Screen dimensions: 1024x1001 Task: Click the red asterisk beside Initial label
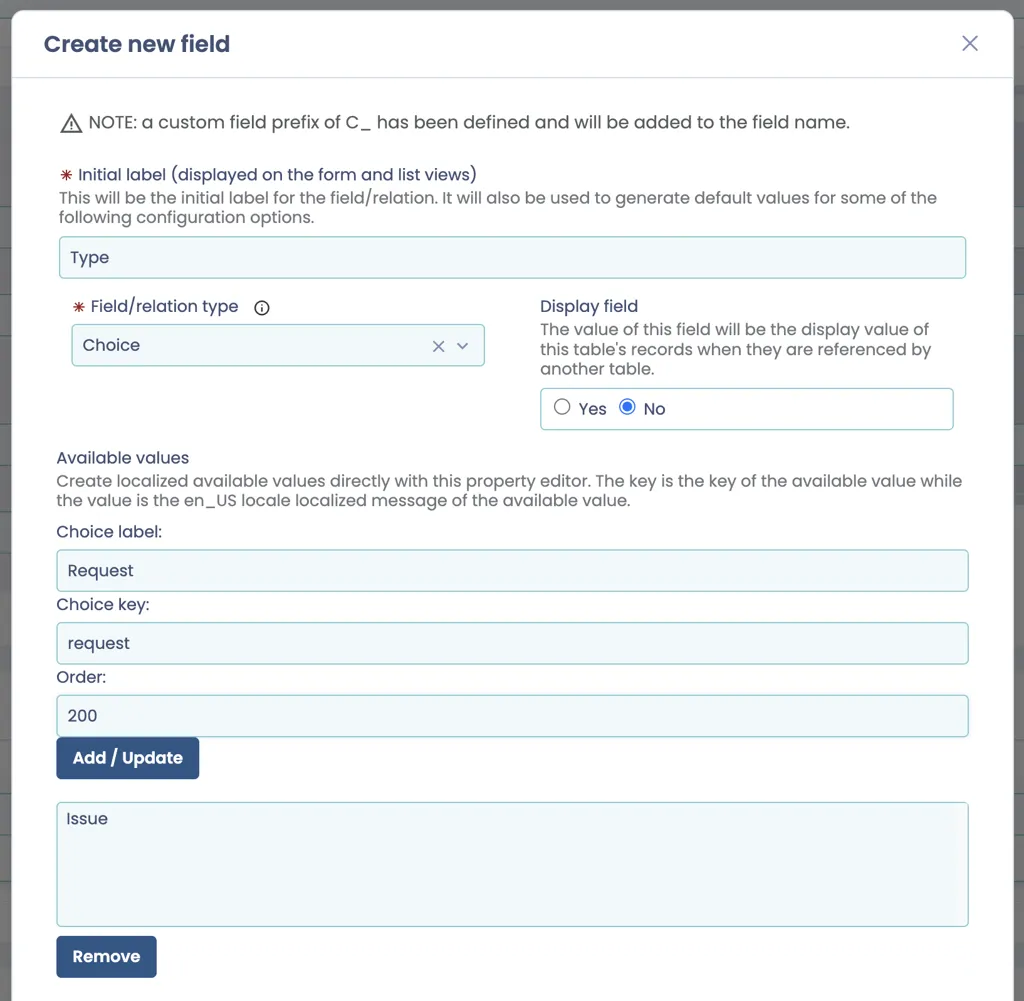(x=67, y=175)
